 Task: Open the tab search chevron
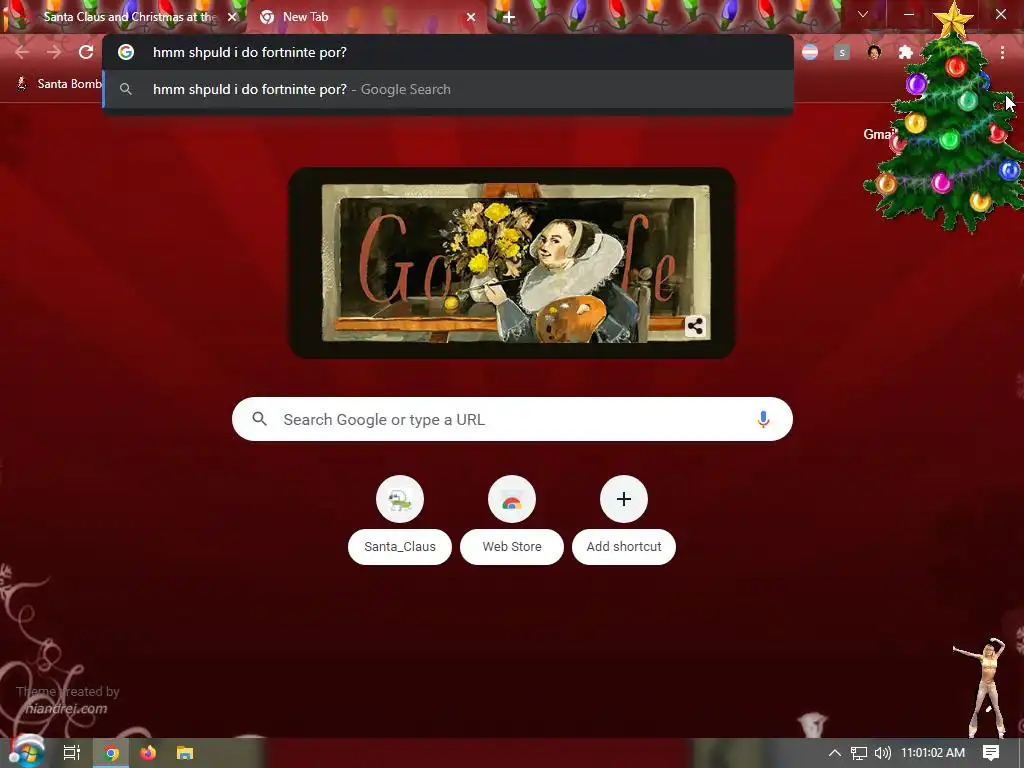pos(863,14)
